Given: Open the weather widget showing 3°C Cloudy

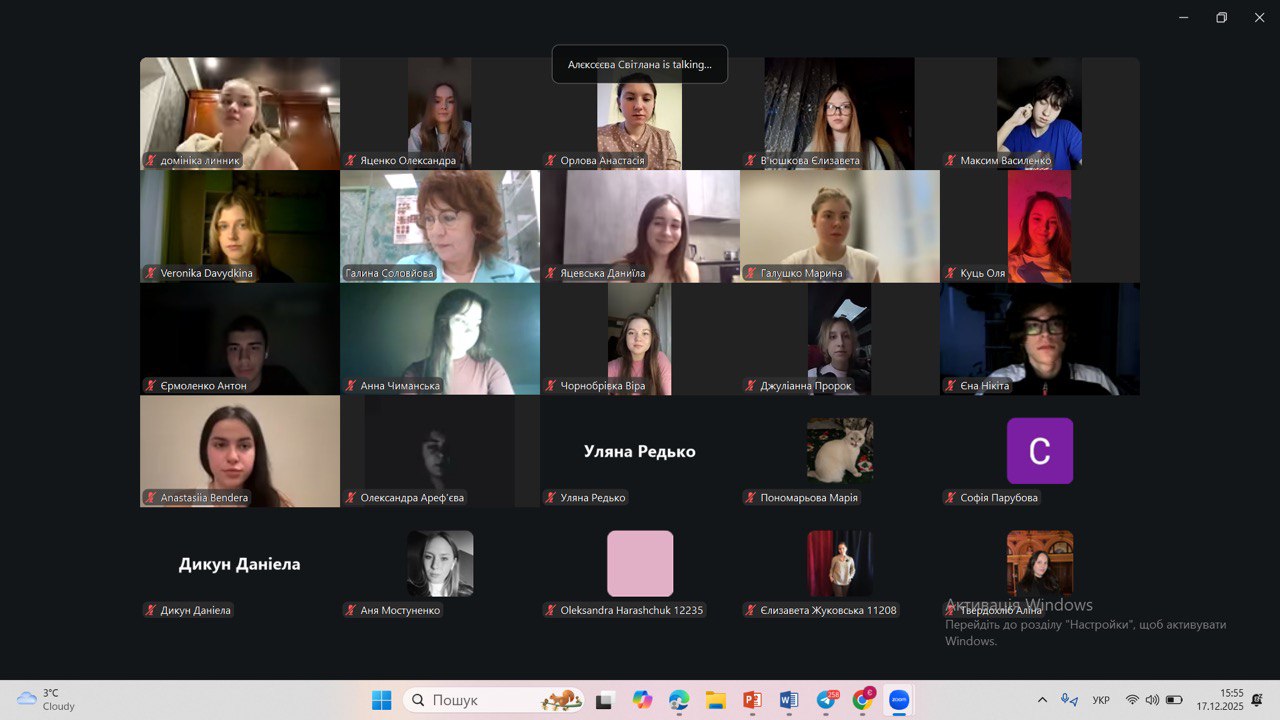Looking at the screenshot, I should pyautogui.click(x=46, y=699).
